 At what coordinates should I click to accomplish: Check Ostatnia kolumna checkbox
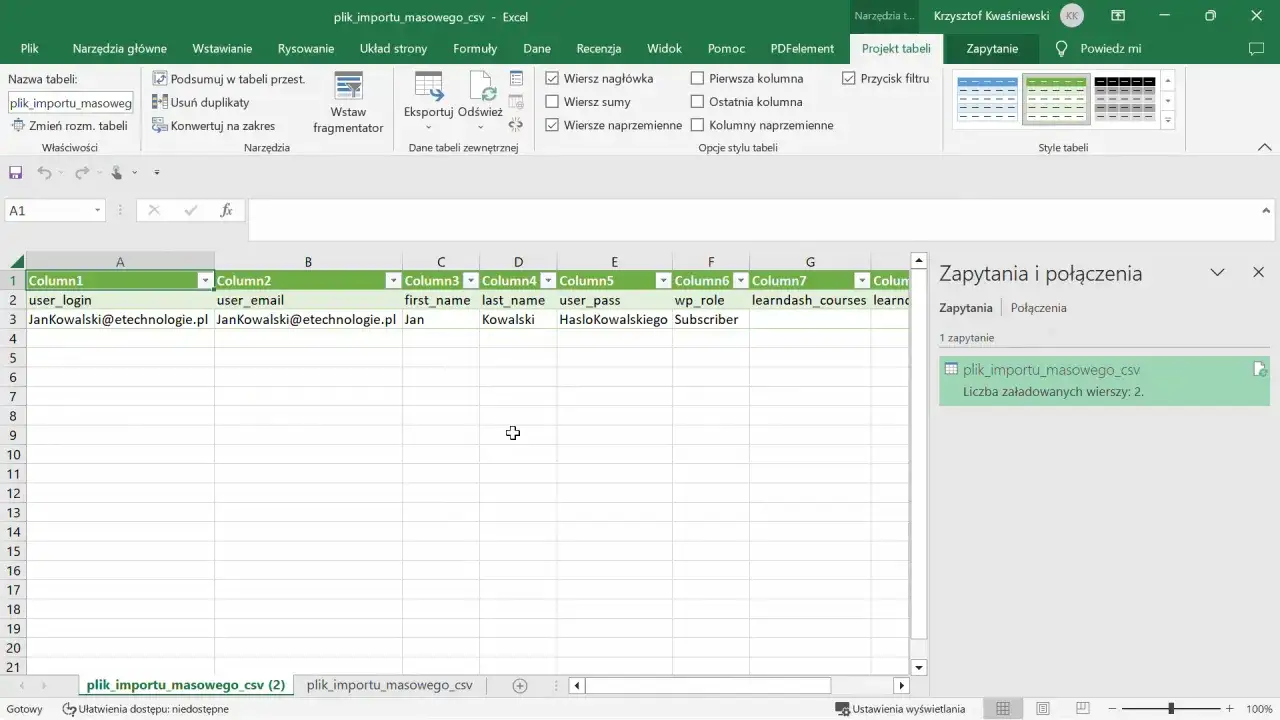pyautogui.click(x=698, y=102)
